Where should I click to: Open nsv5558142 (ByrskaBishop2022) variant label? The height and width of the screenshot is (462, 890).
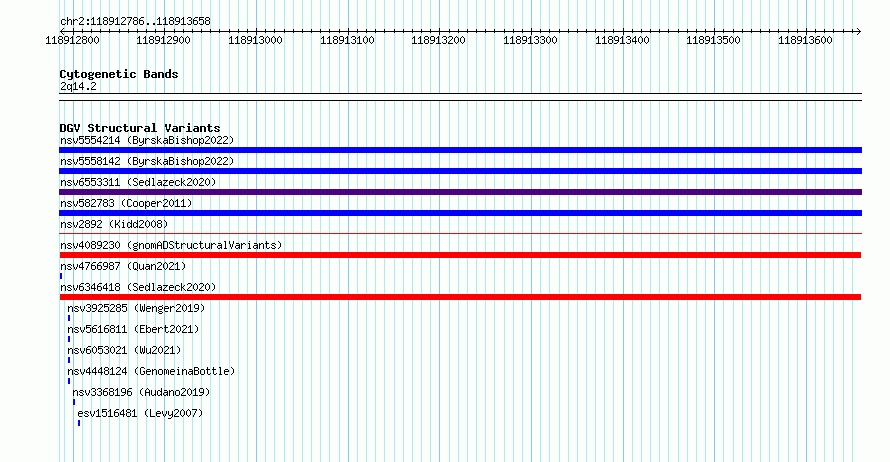tap(147, 161)
